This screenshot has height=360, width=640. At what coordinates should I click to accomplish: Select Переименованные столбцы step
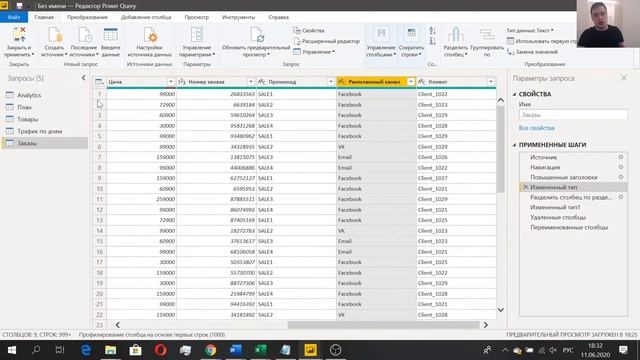point(573,227)
